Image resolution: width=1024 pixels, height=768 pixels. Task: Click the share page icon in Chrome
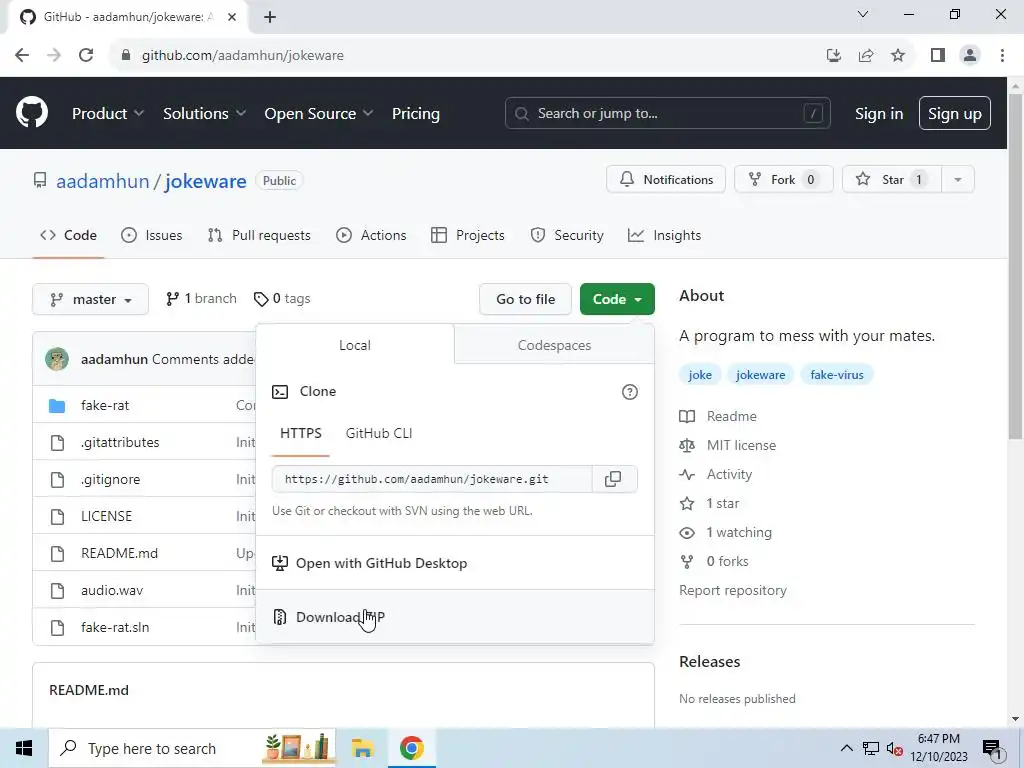(866, 56)
